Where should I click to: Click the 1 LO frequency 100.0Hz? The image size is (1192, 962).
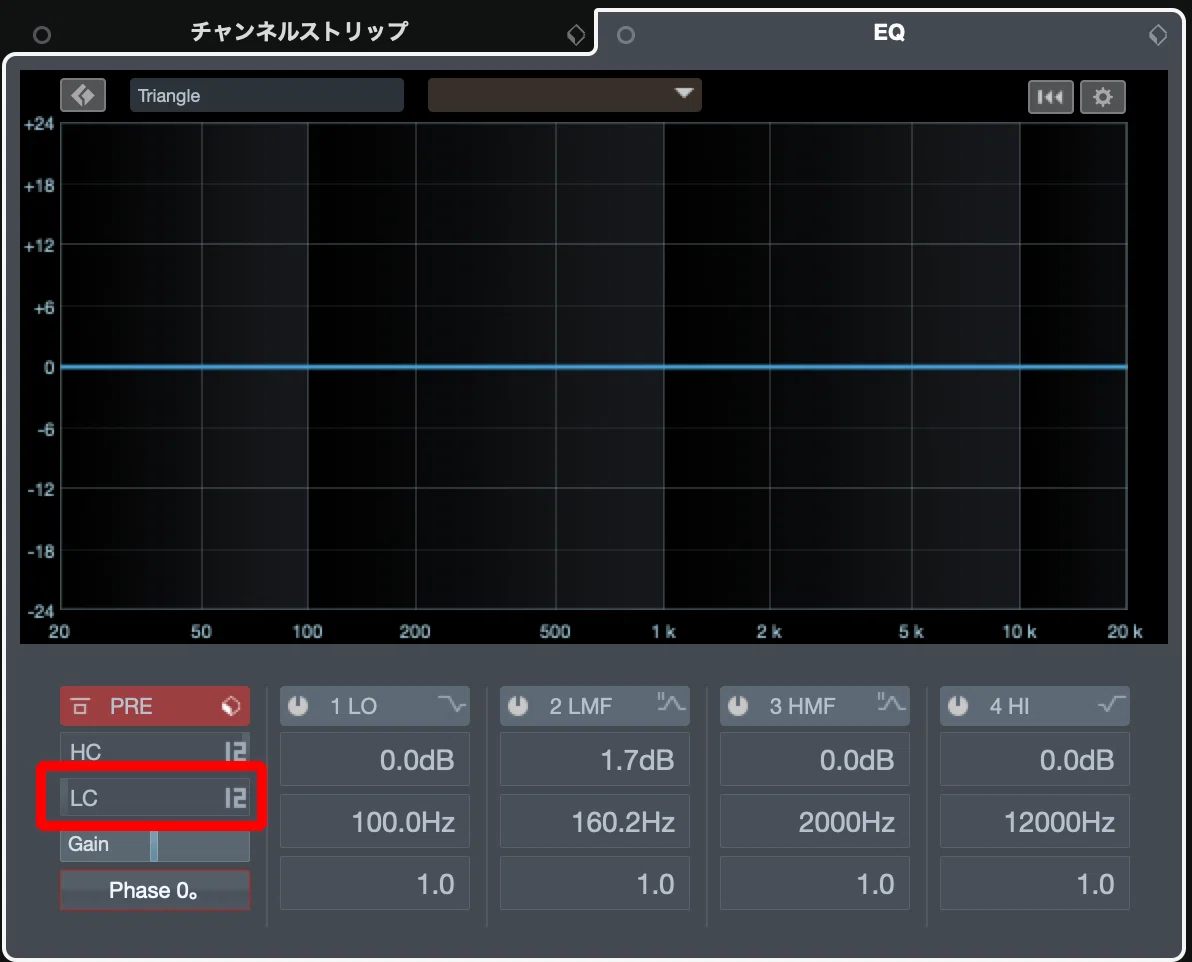tap(375, 821)
